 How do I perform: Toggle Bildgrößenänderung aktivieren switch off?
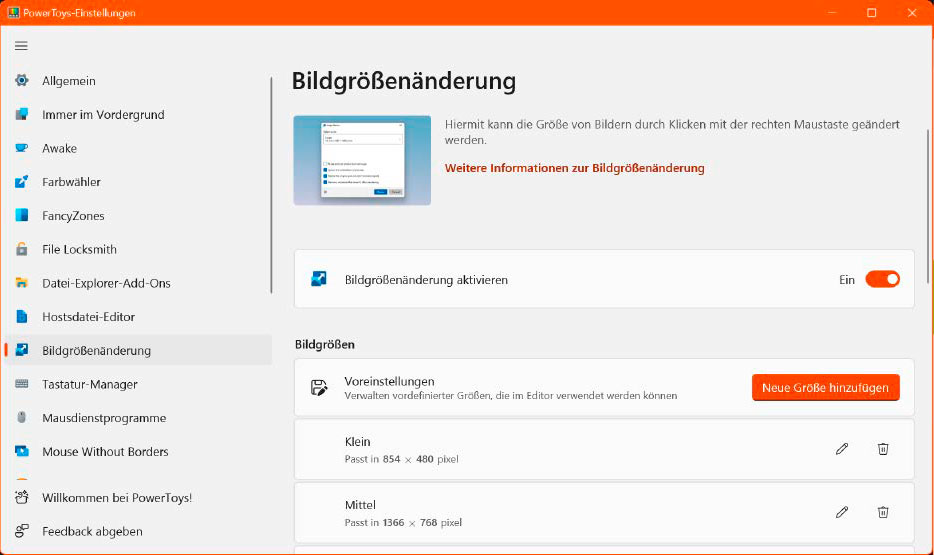pyautogui.click(x=882, y=279)
